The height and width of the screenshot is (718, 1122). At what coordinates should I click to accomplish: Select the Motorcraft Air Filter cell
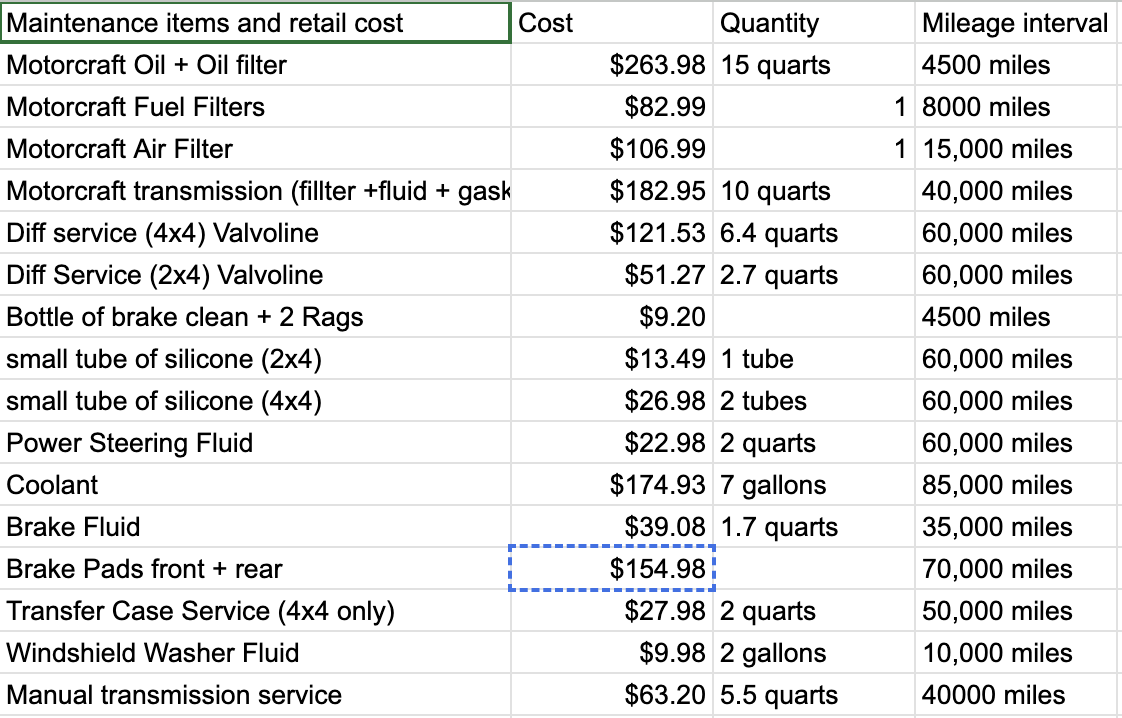(255, 149)
